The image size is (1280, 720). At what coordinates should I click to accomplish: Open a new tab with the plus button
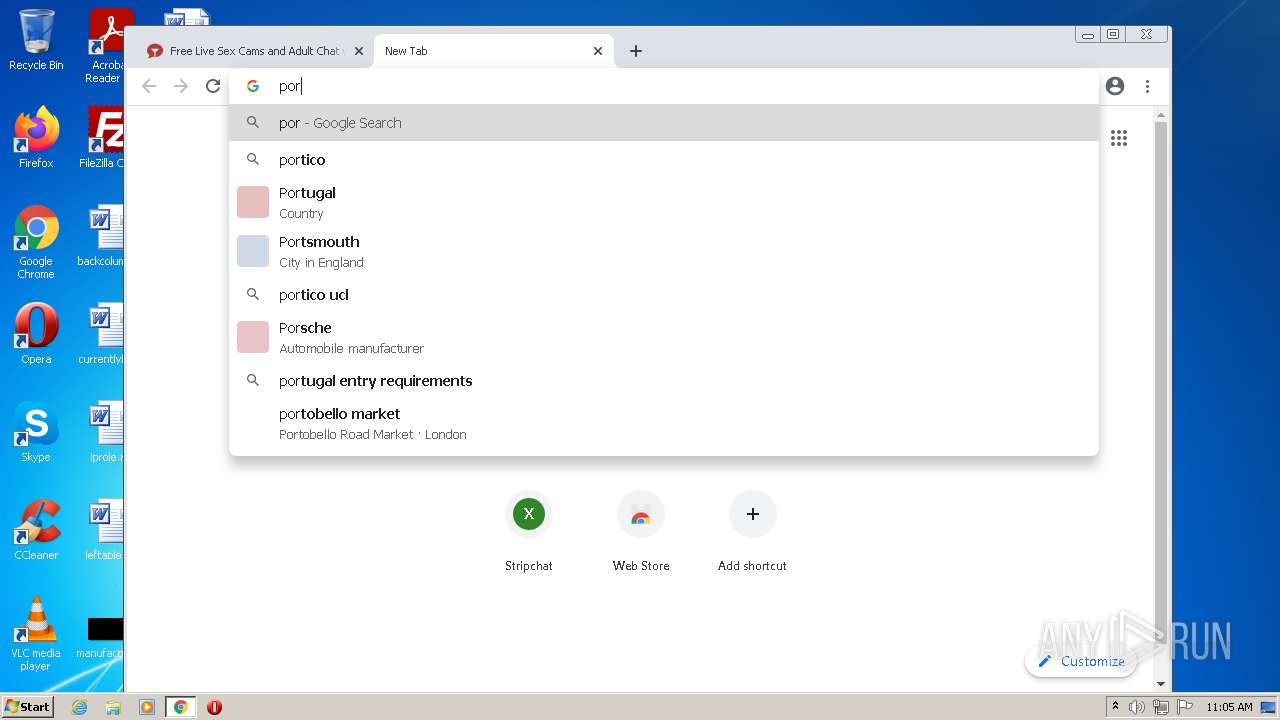point(636,51)
